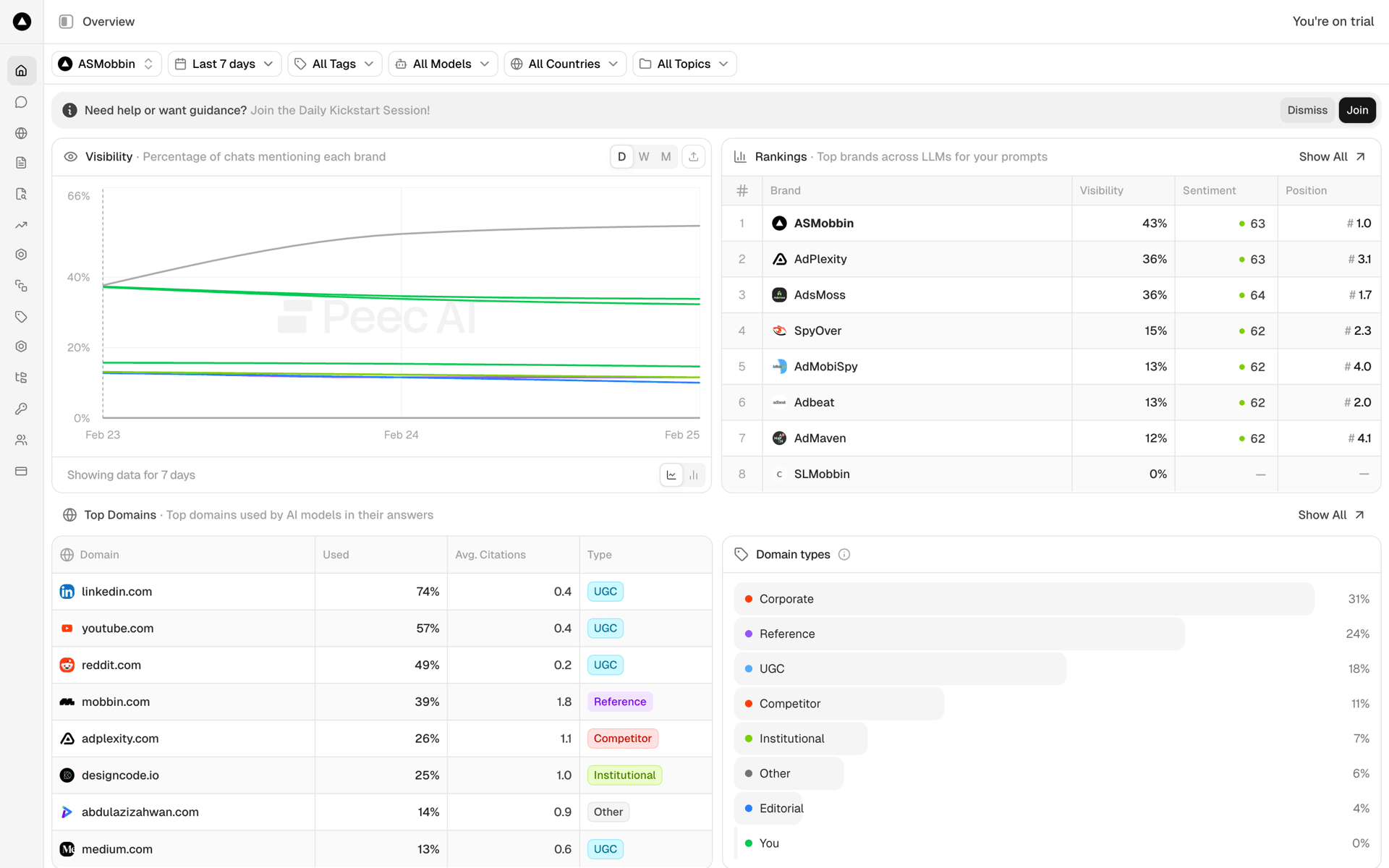Open the file search icon in sidebar
The height and width of the screenshot is (868, 1389).
(21, 194)
